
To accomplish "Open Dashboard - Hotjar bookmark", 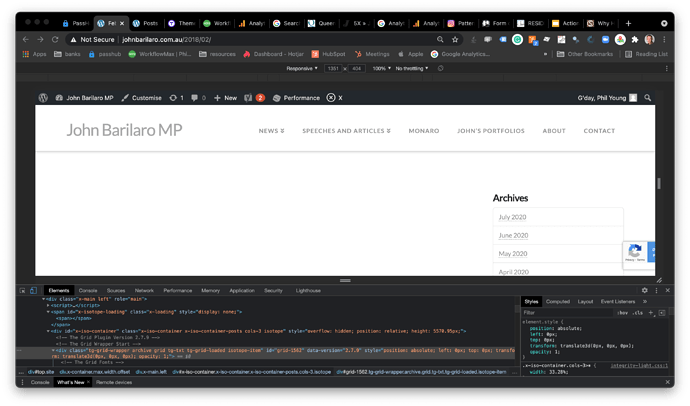I will [x=273, y=54].
